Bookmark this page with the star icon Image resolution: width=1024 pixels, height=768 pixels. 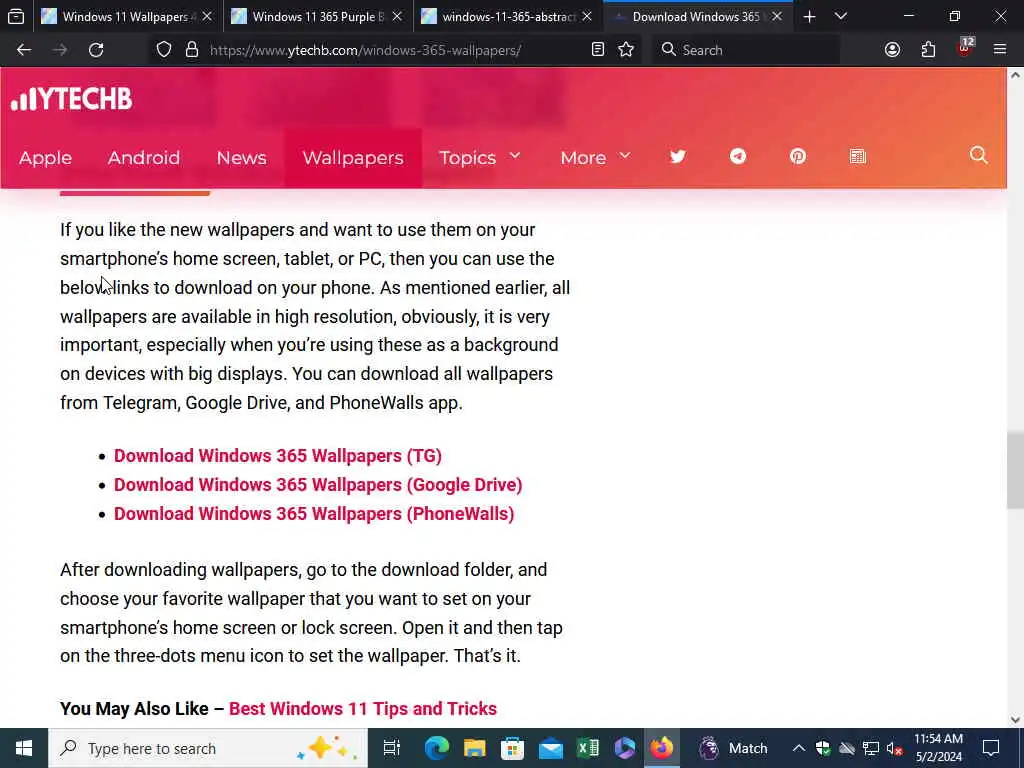click(x=626, y=50)
